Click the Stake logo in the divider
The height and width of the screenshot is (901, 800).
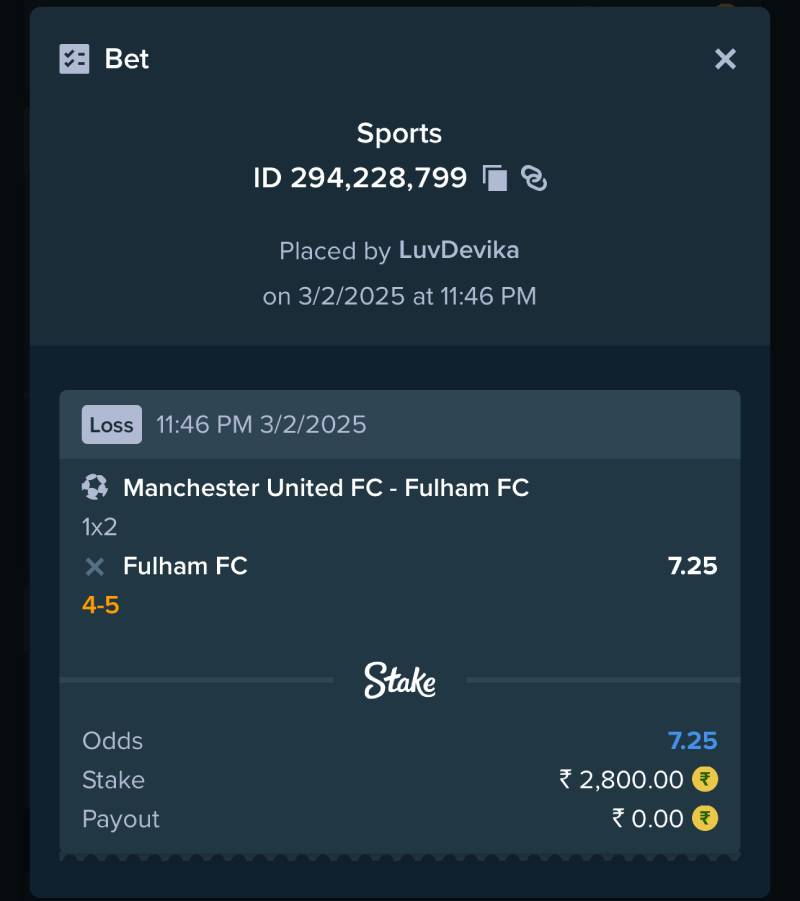[x=399, y=680]
